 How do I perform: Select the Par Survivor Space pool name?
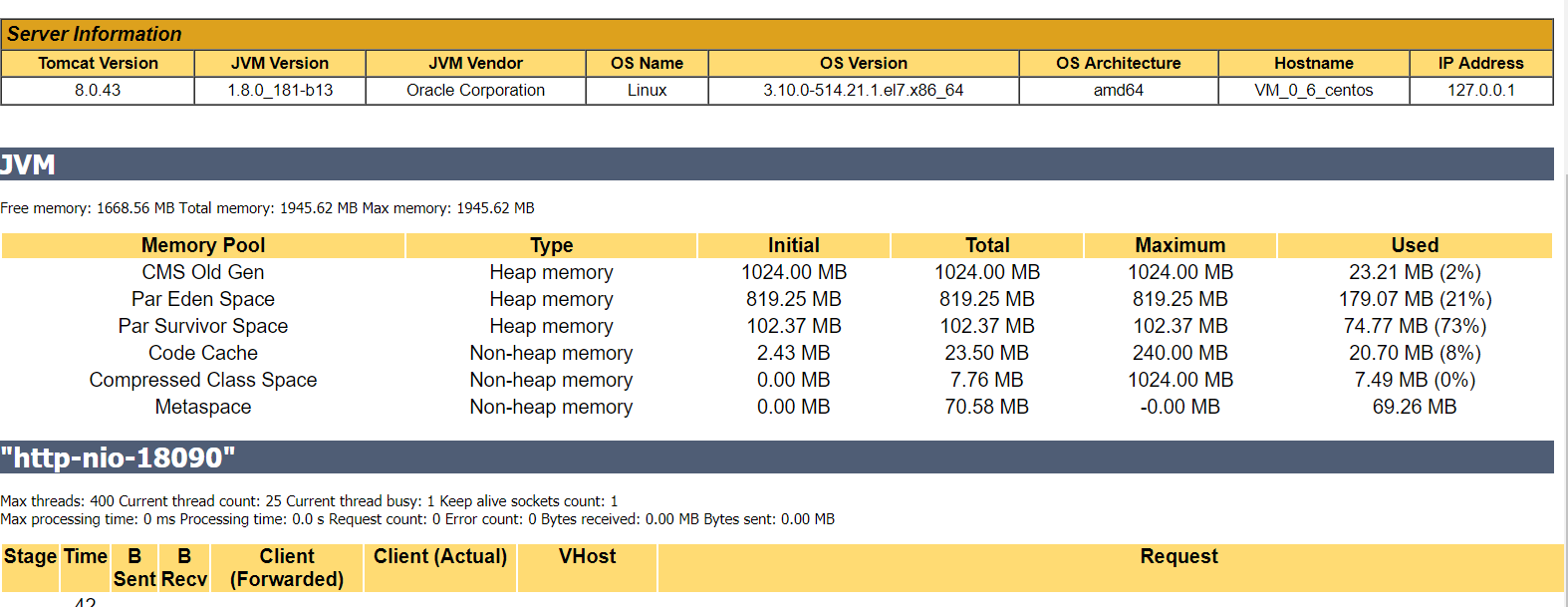[x=203, y=326]
